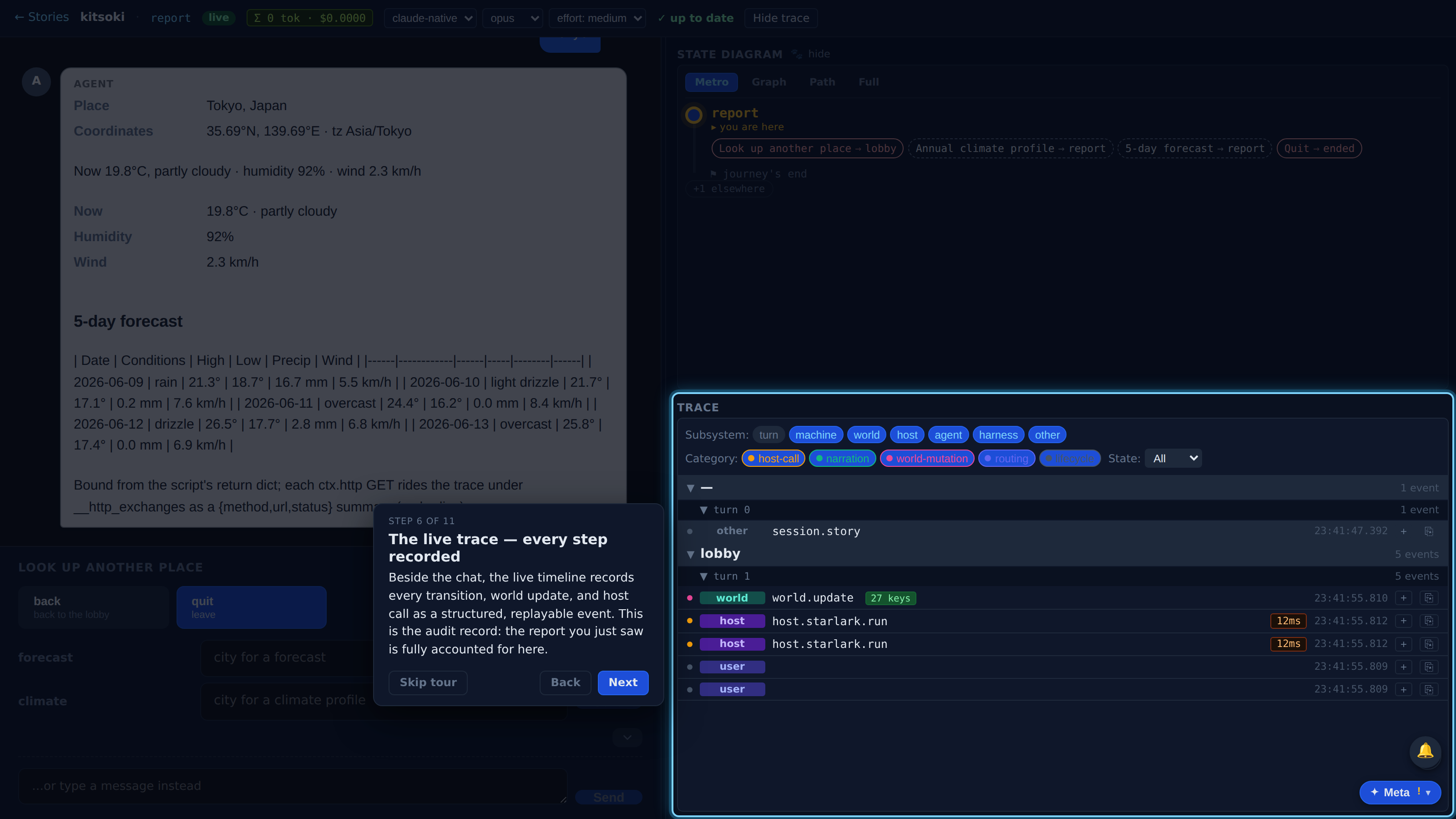
Task: Skip the guided tour
Action: (x=428, y=683)
